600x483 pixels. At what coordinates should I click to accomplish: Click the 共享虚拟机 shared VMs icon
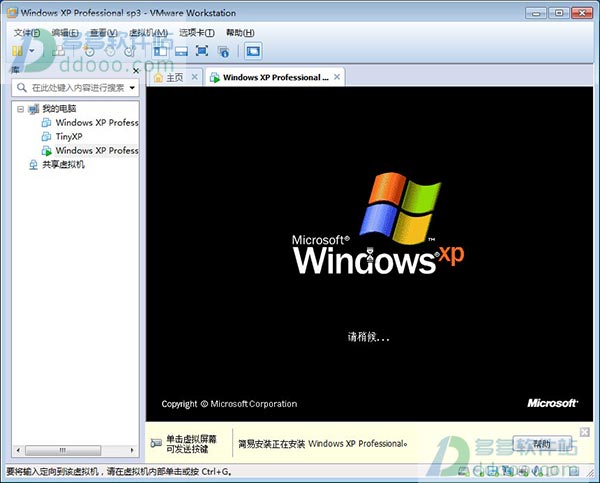(34, 165)
